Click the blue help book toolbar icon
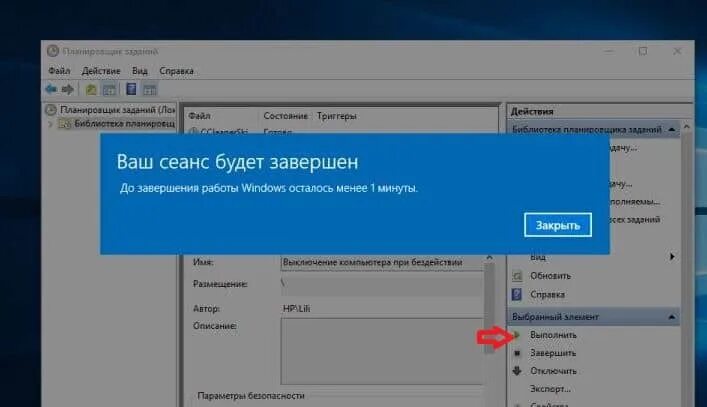The image size is (707, 407). click(131, 89)
